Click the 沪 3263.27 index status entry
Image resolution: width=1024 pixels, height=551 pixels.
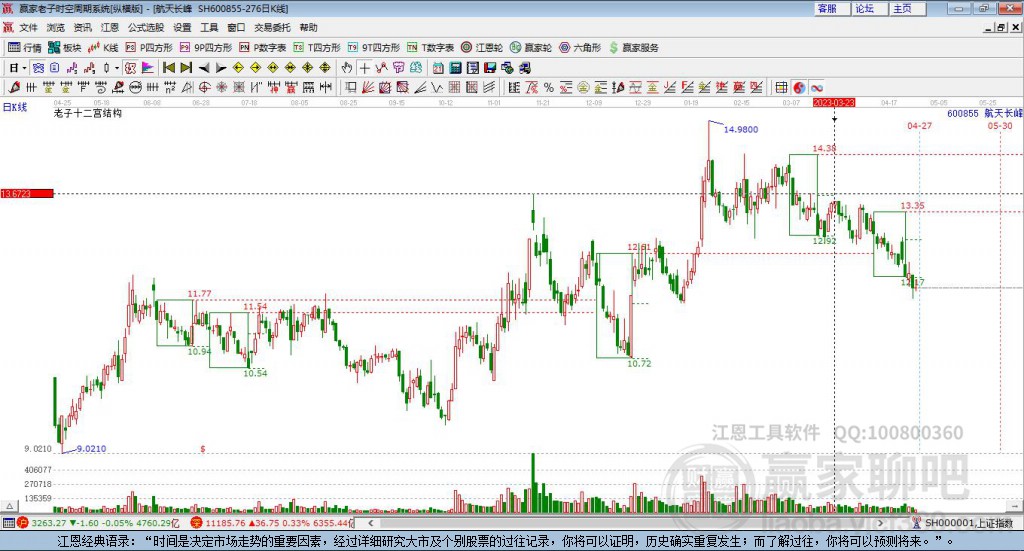coord(98,523)
